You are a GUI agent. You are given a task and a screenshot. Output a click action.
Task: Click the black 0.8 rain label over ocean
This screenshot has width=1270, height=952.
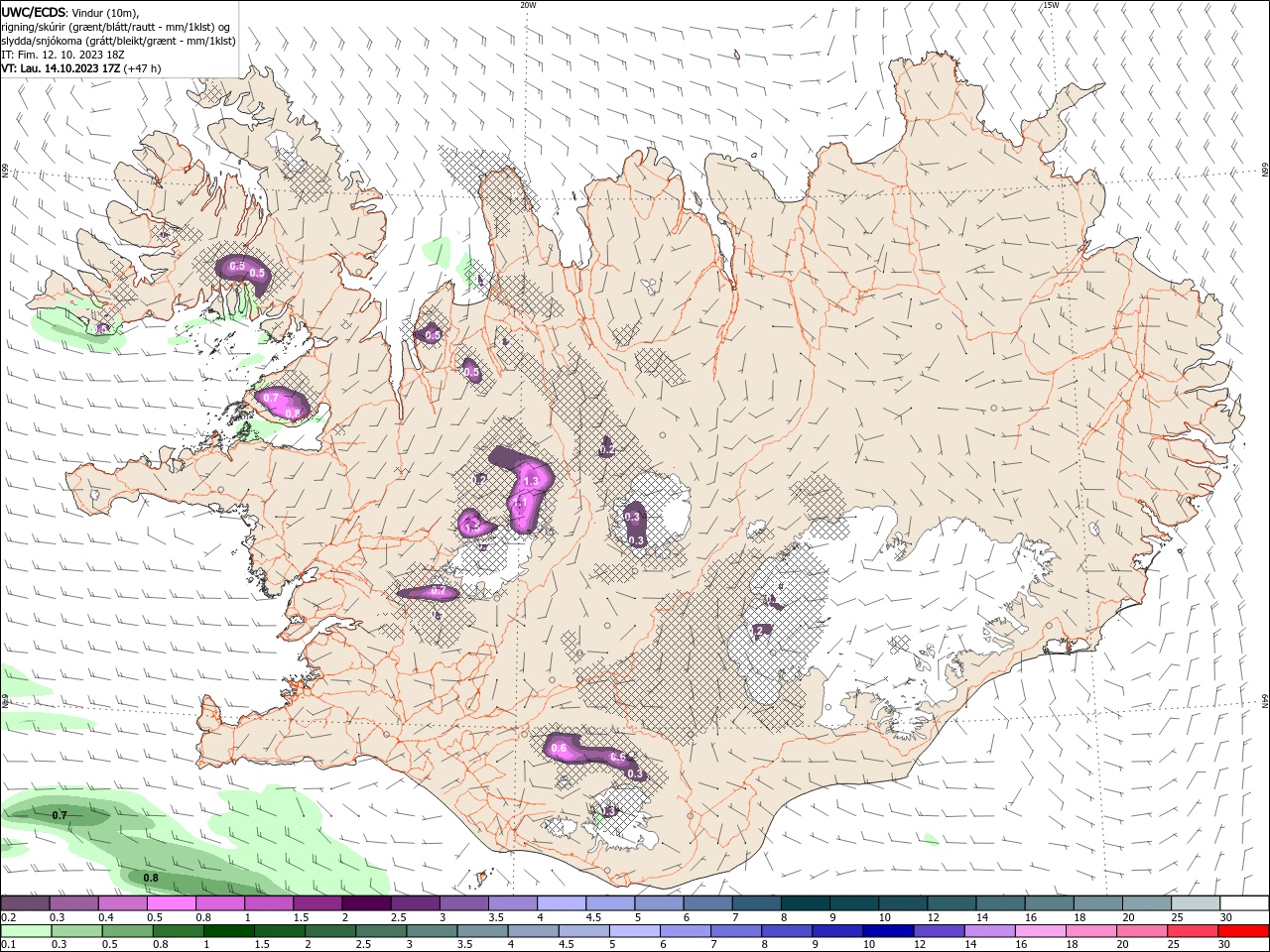coord(151,878)
